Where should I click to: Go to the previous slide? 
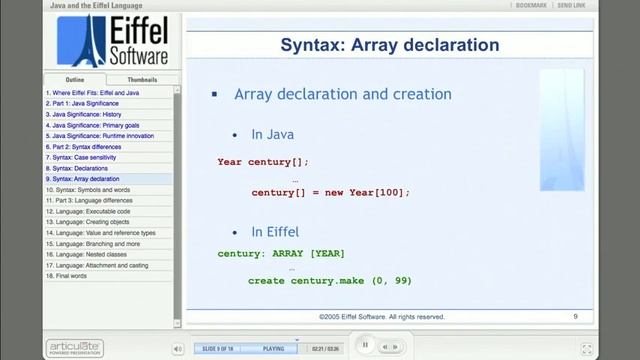click(x=384, y=347)
